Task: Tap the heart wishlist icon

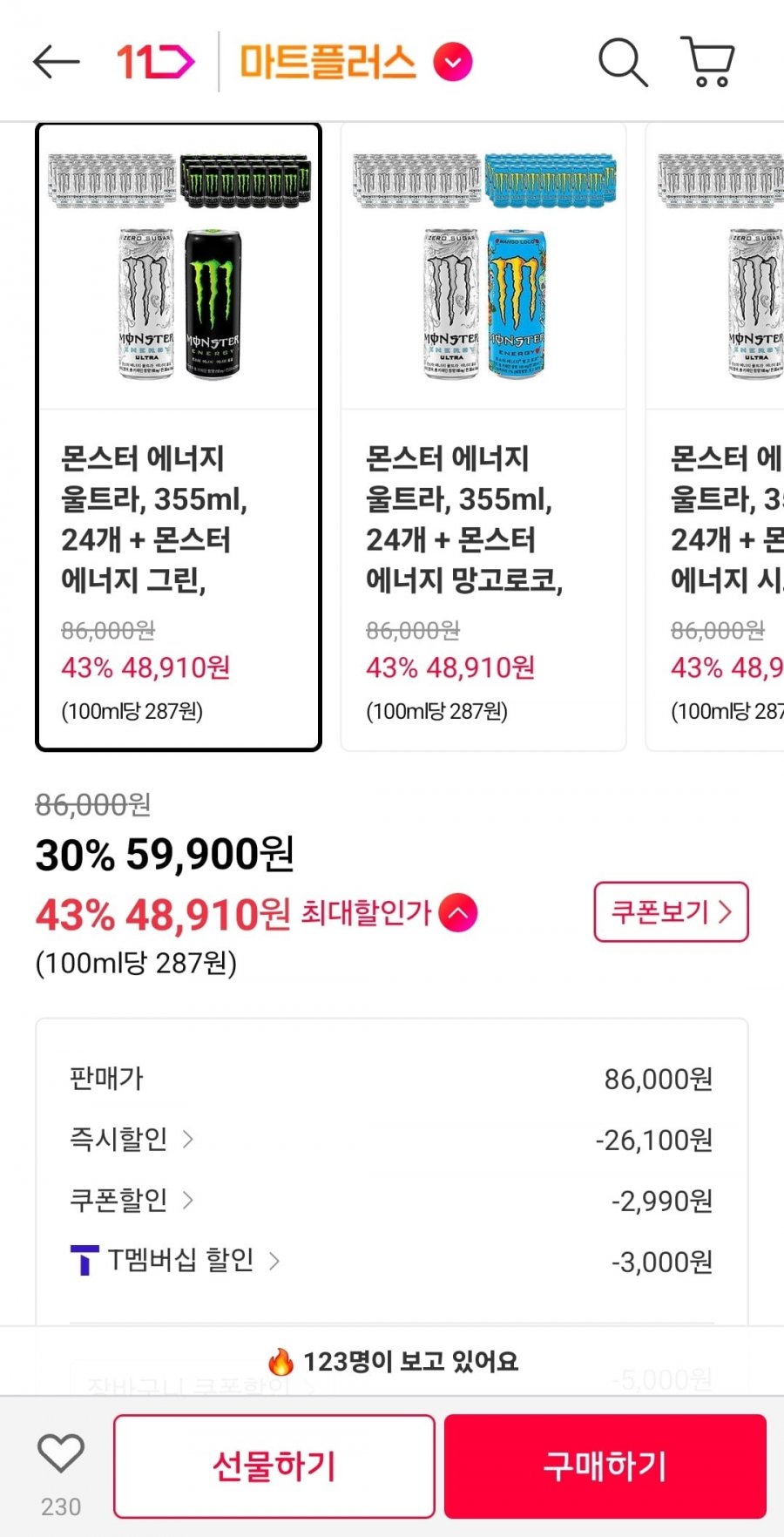Action: [x=61, y=1454]
